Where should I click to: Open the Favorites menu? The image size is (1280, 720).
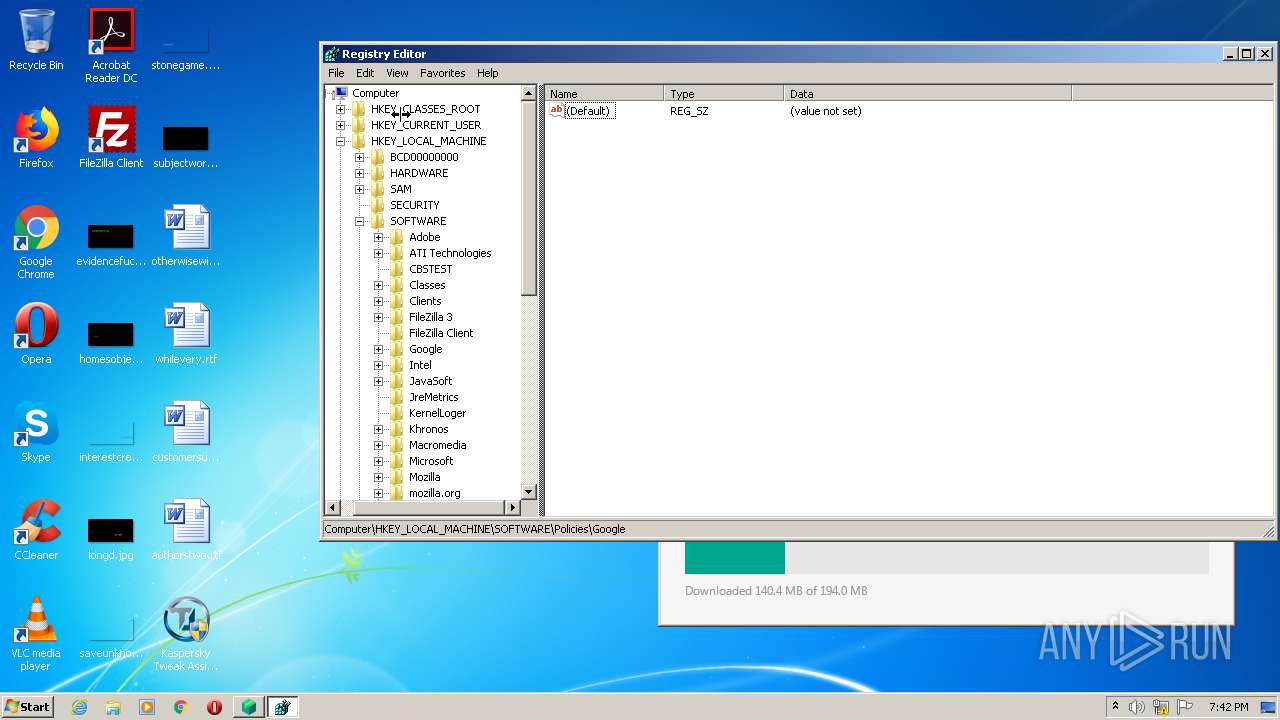coord(442,73)
